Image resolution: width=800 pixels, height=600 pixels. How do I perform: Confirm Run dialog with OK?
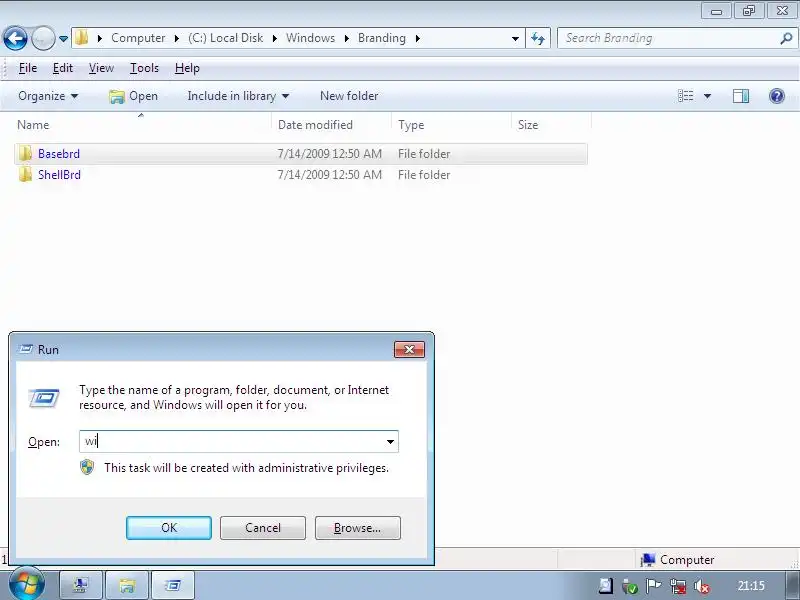(169, 528)
